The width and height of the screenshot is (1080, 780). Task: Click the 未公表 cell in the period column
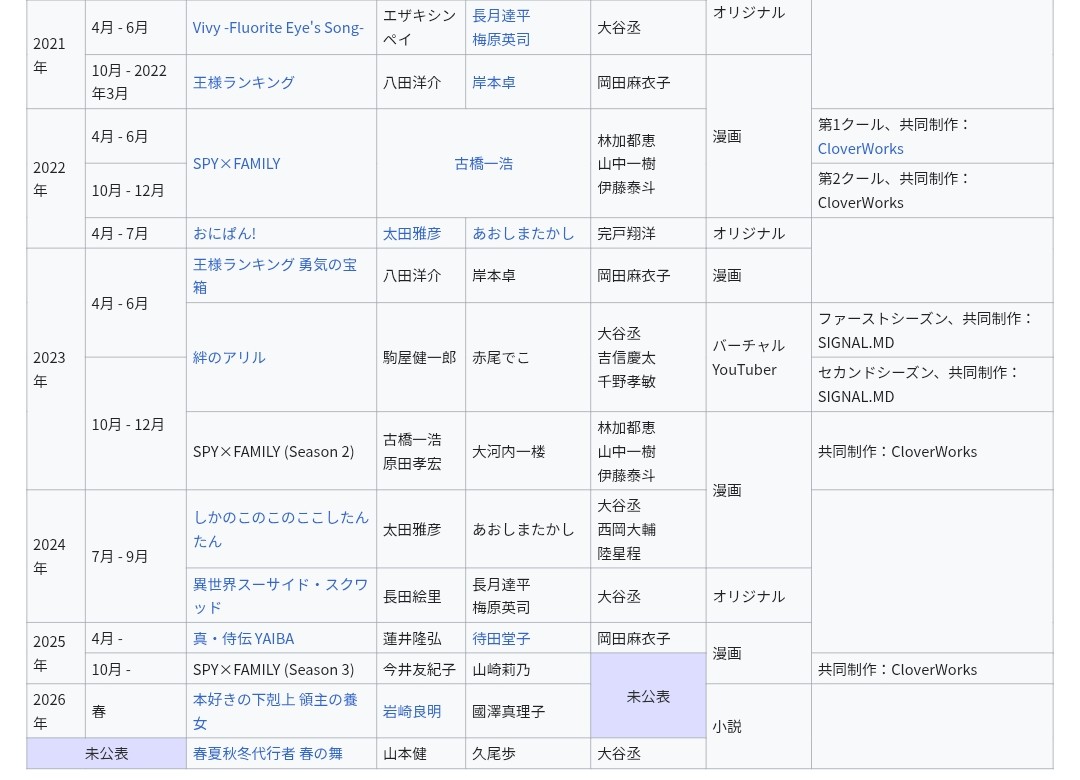point(106,753)
